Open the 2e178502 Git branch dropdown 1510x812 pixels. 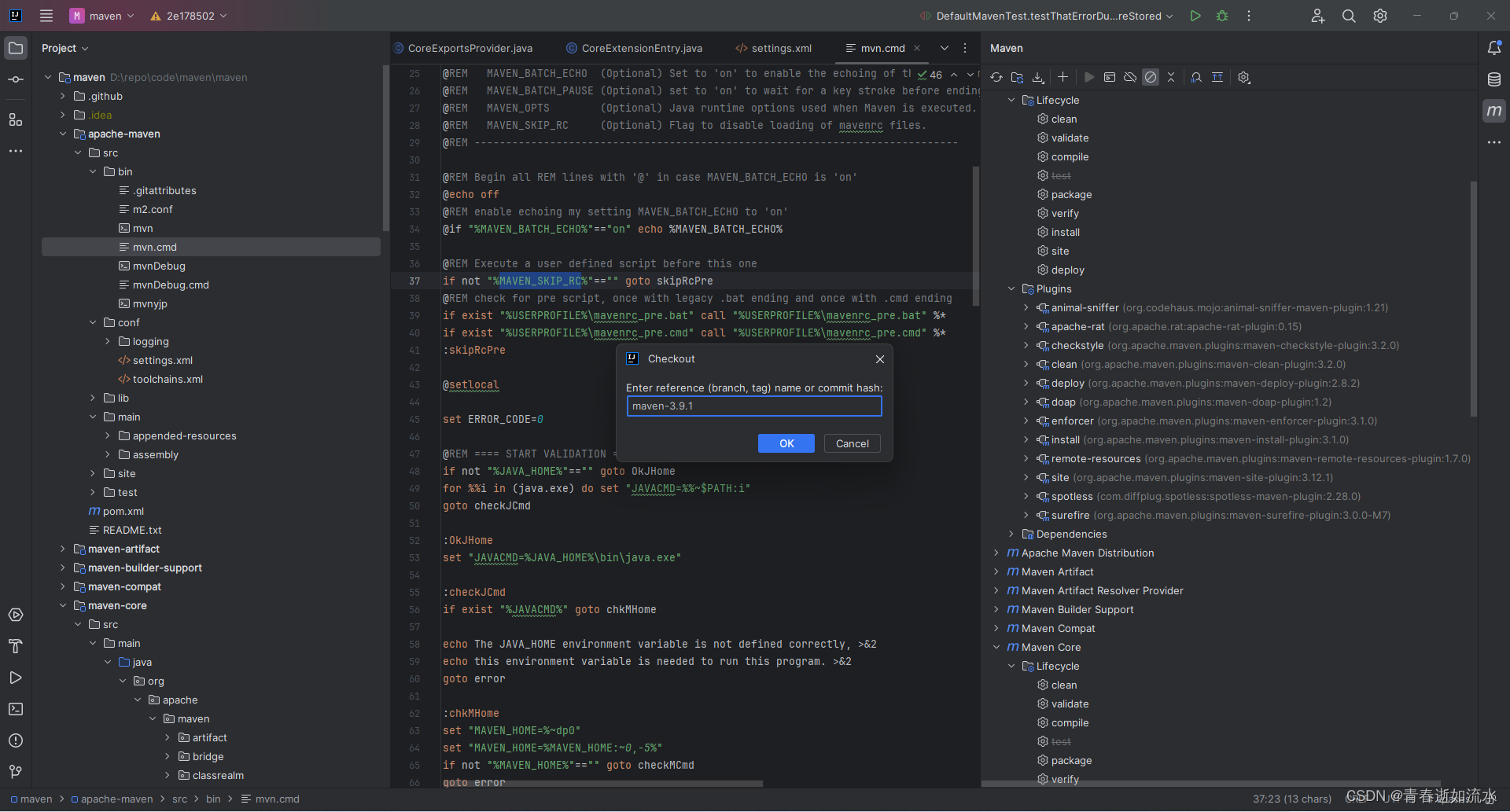coord(189,16)
